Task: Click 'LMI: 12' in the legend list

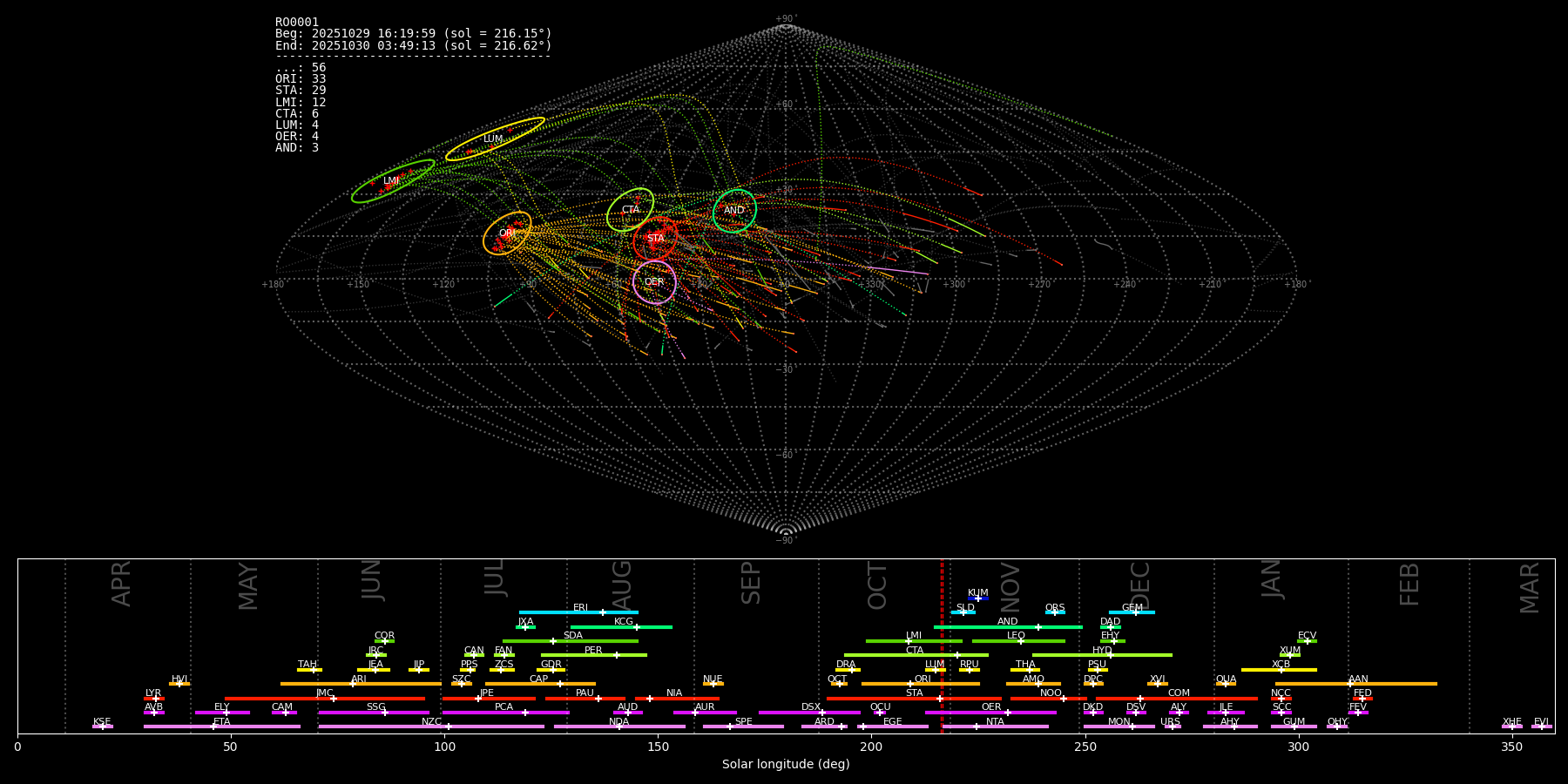Action: pyautogui.click(x=301, y=103)
